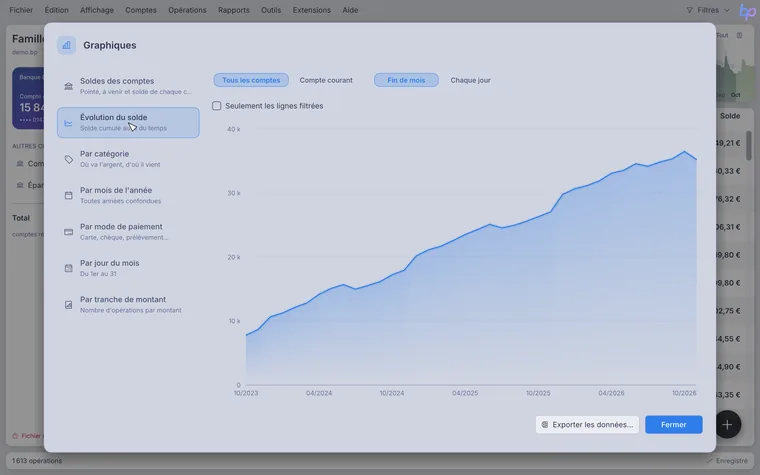Click the vertical scrollbar in the main window

pos(748,145)
